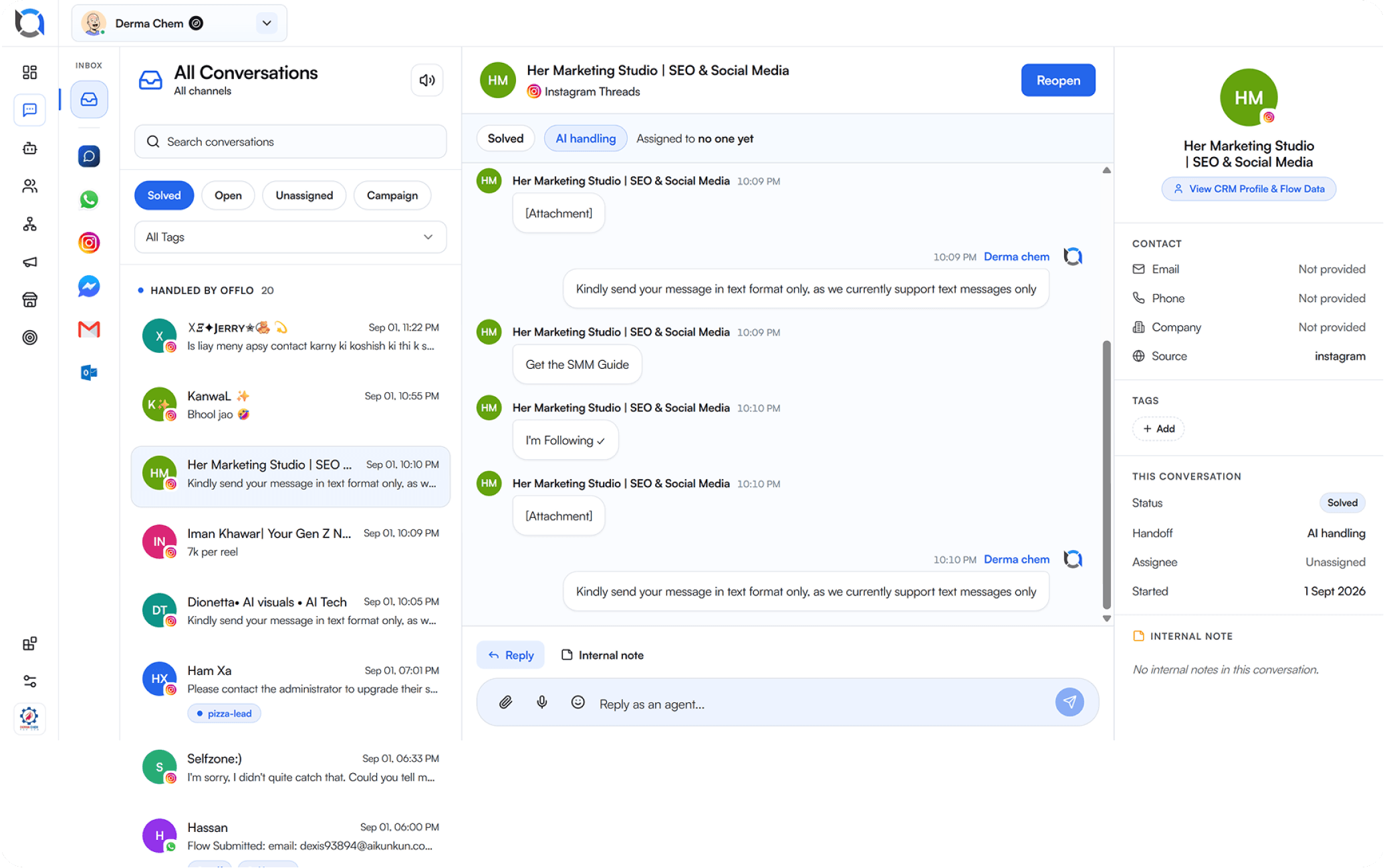Select the WhatsApp channel icon
Screen dimensions: 1385x868
pyautogui.click(x=89, y=199)
